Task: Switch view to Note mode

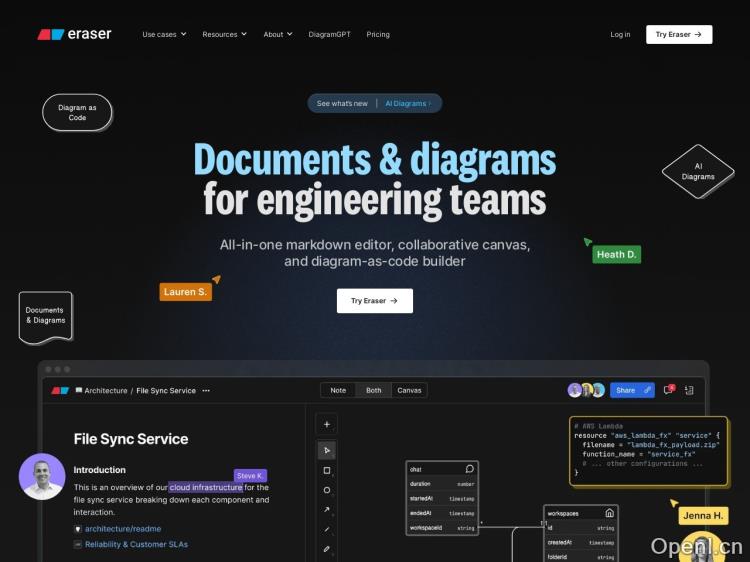Action: 338,390
